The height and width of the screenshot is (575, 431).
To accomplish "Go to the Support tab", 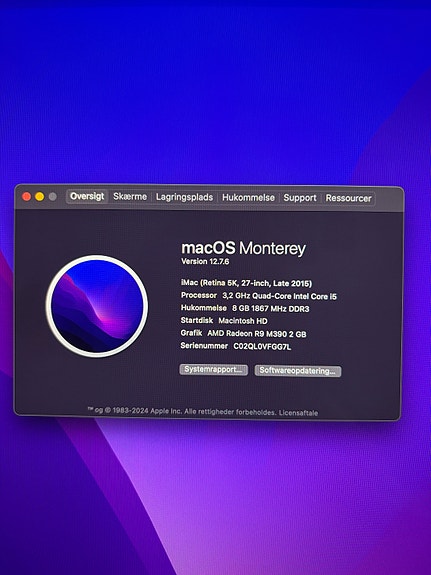I will 300,198.
